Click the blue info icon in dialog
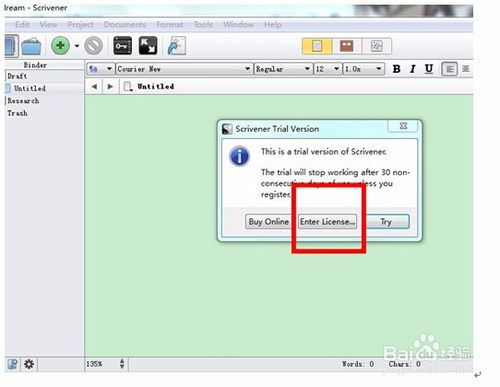 click(x=239, y=156)
